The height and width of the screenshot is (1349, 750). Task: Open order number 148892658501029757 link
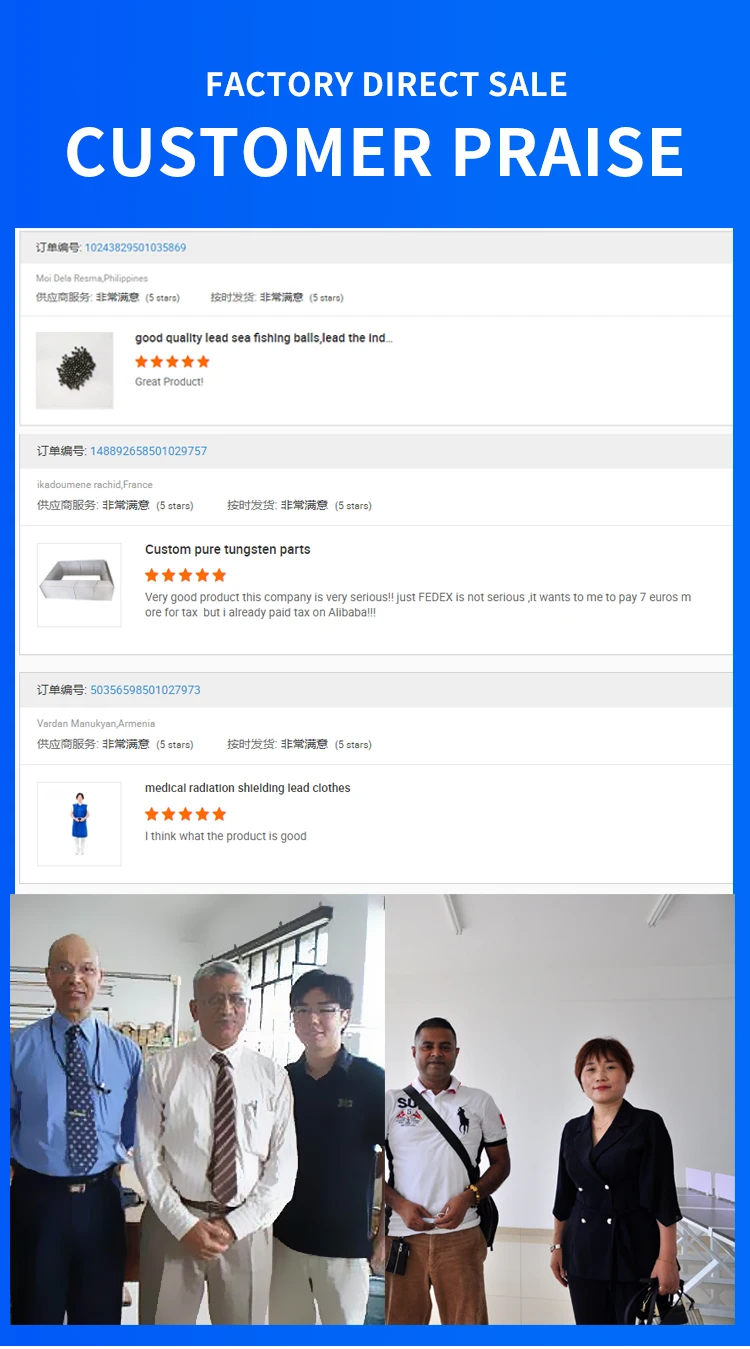[149, 451]
